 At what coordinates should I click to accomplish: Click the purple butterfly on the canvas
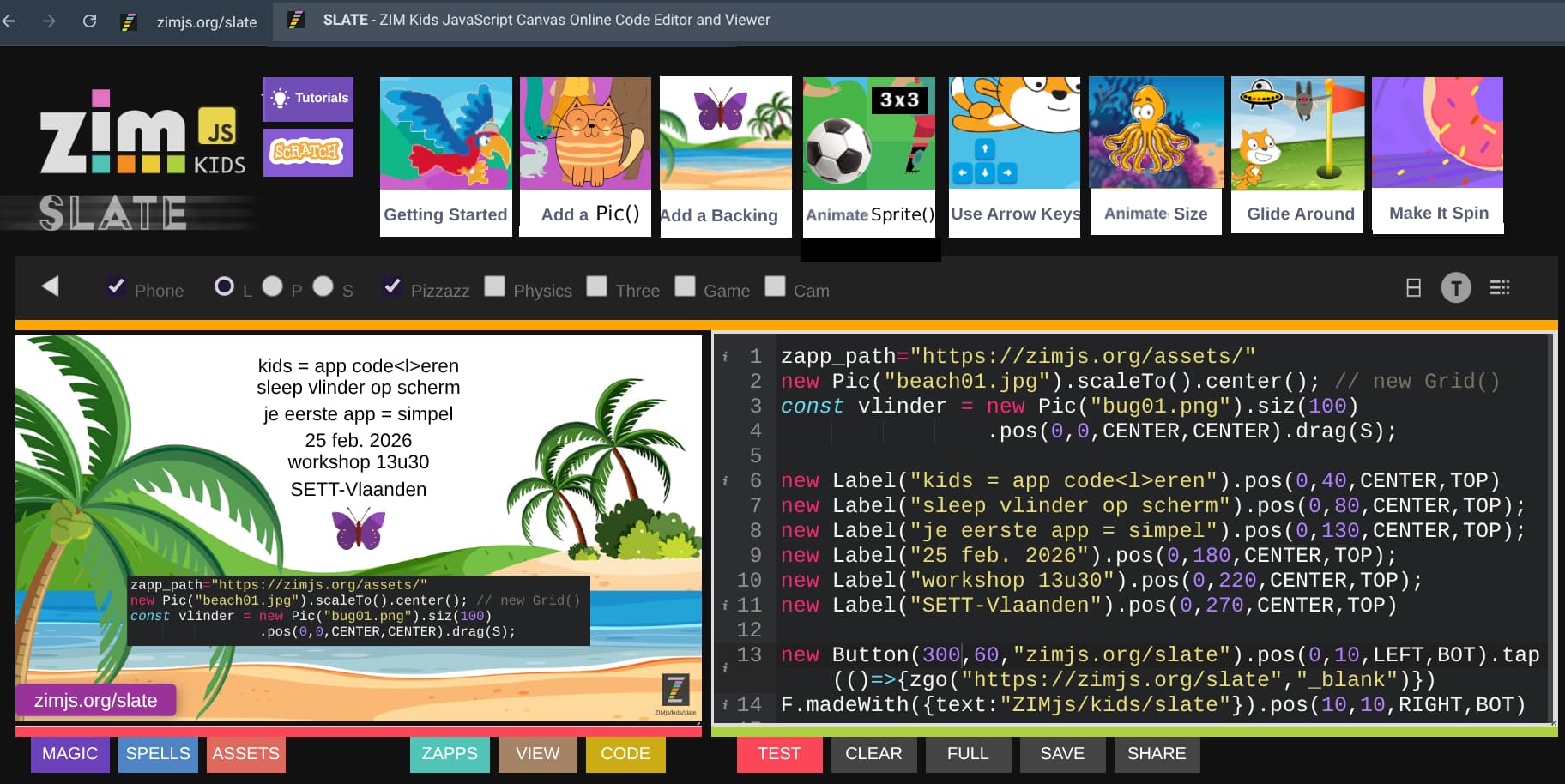(359, 528)
